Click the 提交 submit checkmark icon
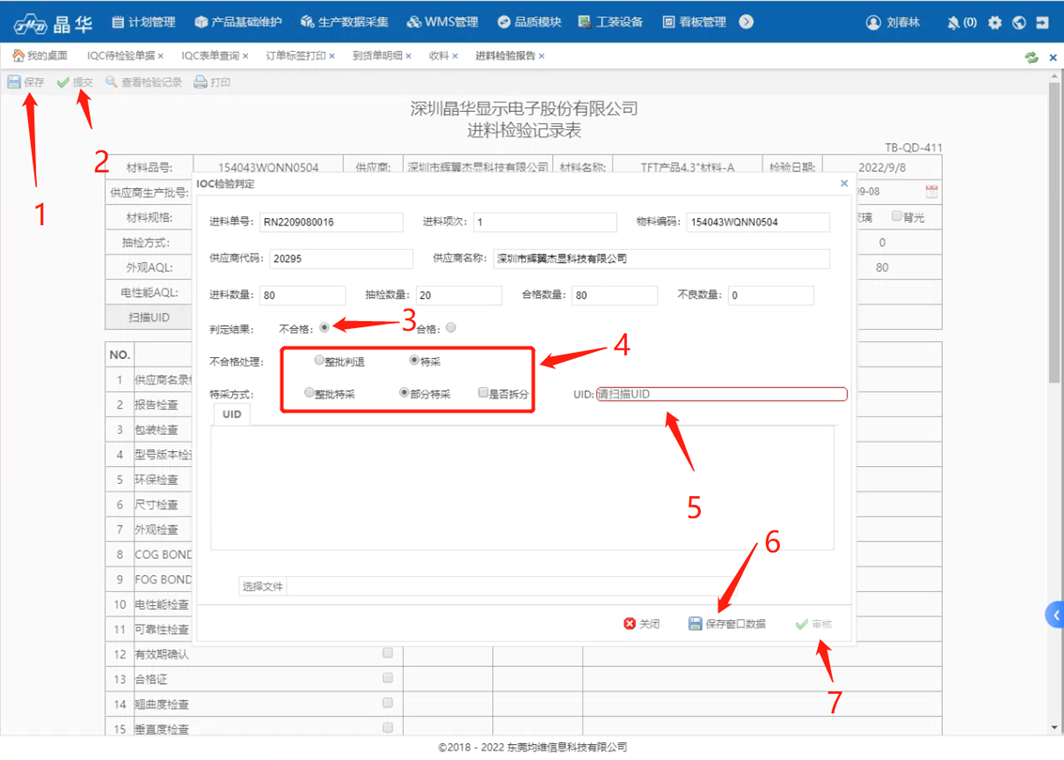1064x760 pixels. (x=64, y=82)
